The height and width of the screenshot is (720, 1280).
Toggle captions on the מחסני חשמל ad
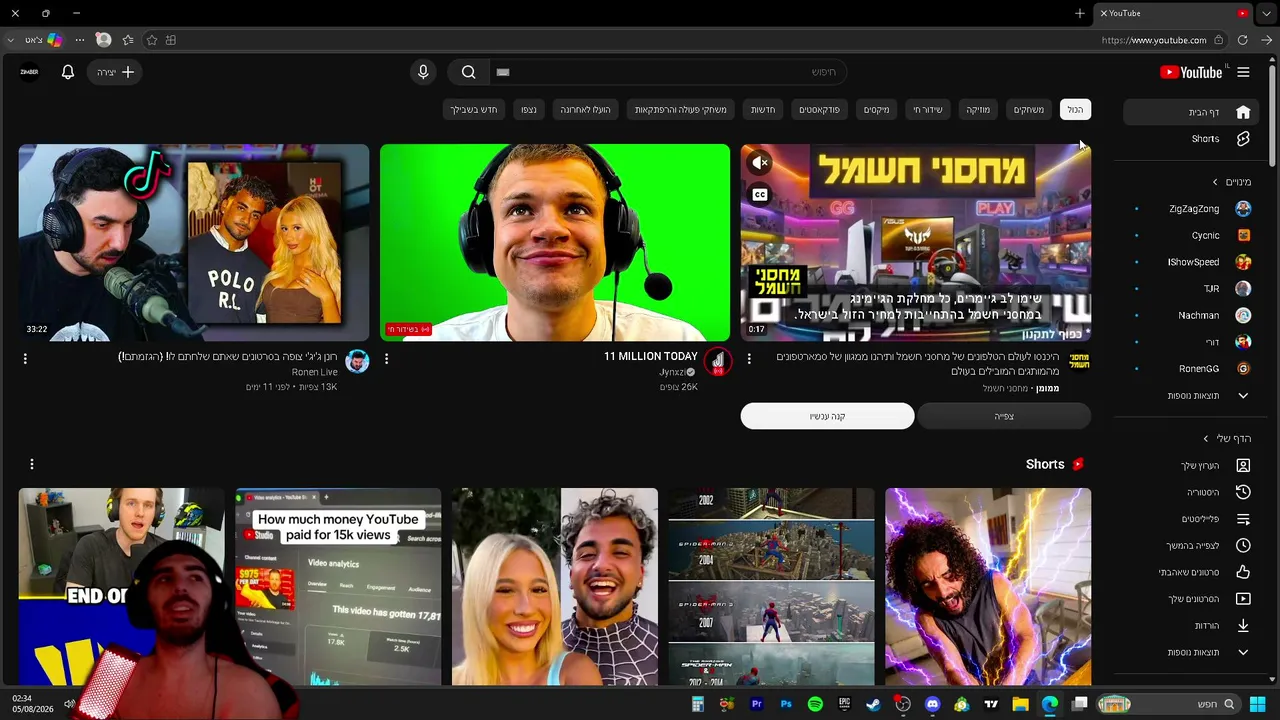760,195
